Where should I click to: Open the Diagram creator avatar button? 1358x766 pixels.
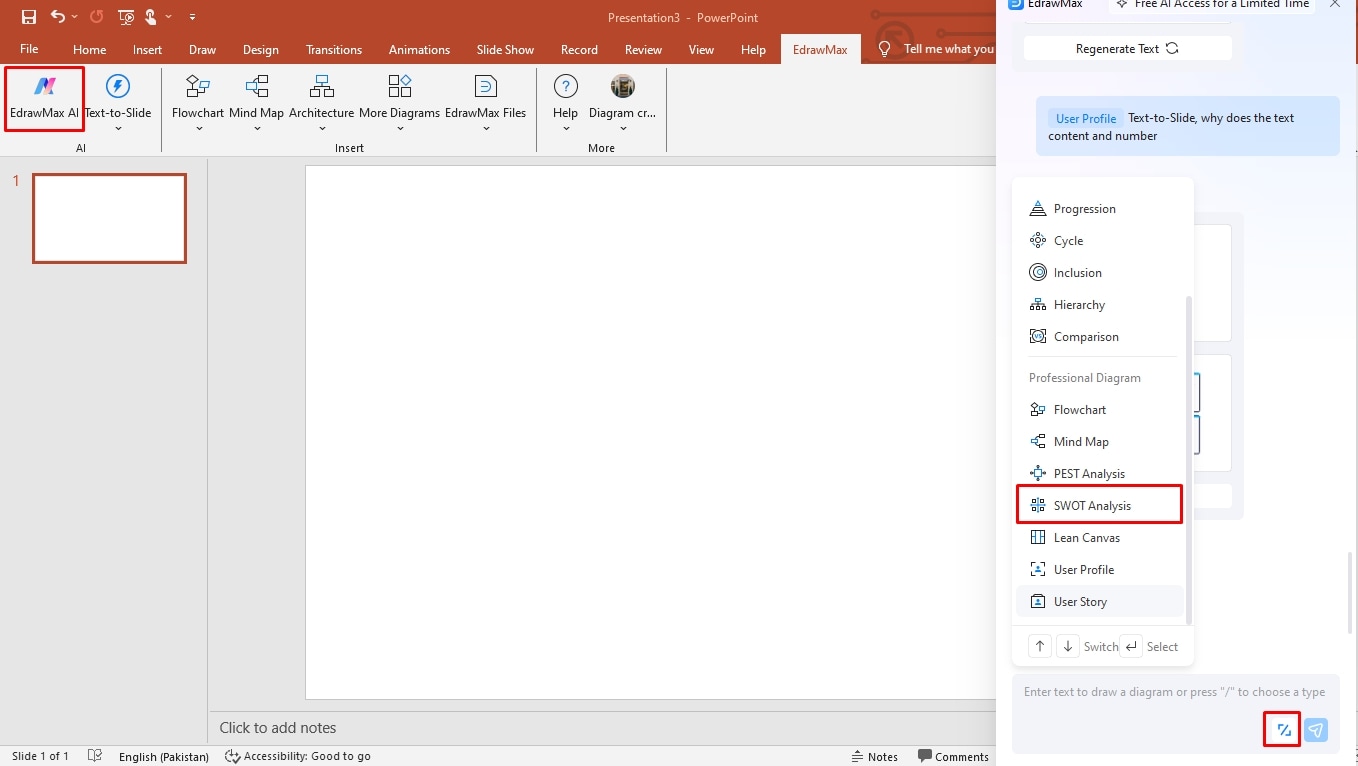click(623, 97)
